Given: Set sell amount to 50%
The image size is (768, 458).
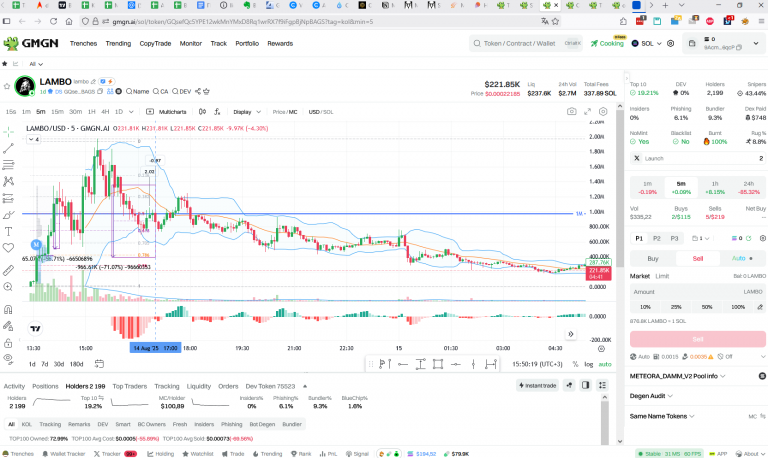Looking at the screenshot, I should (x=707, y=307).
